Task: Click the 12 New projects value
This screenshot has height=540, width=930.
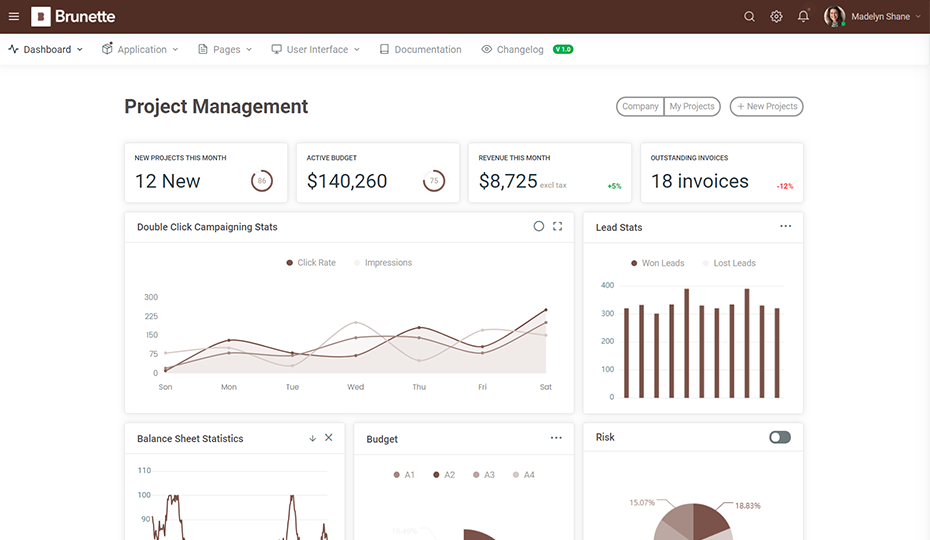Action: tap(167, 181)
